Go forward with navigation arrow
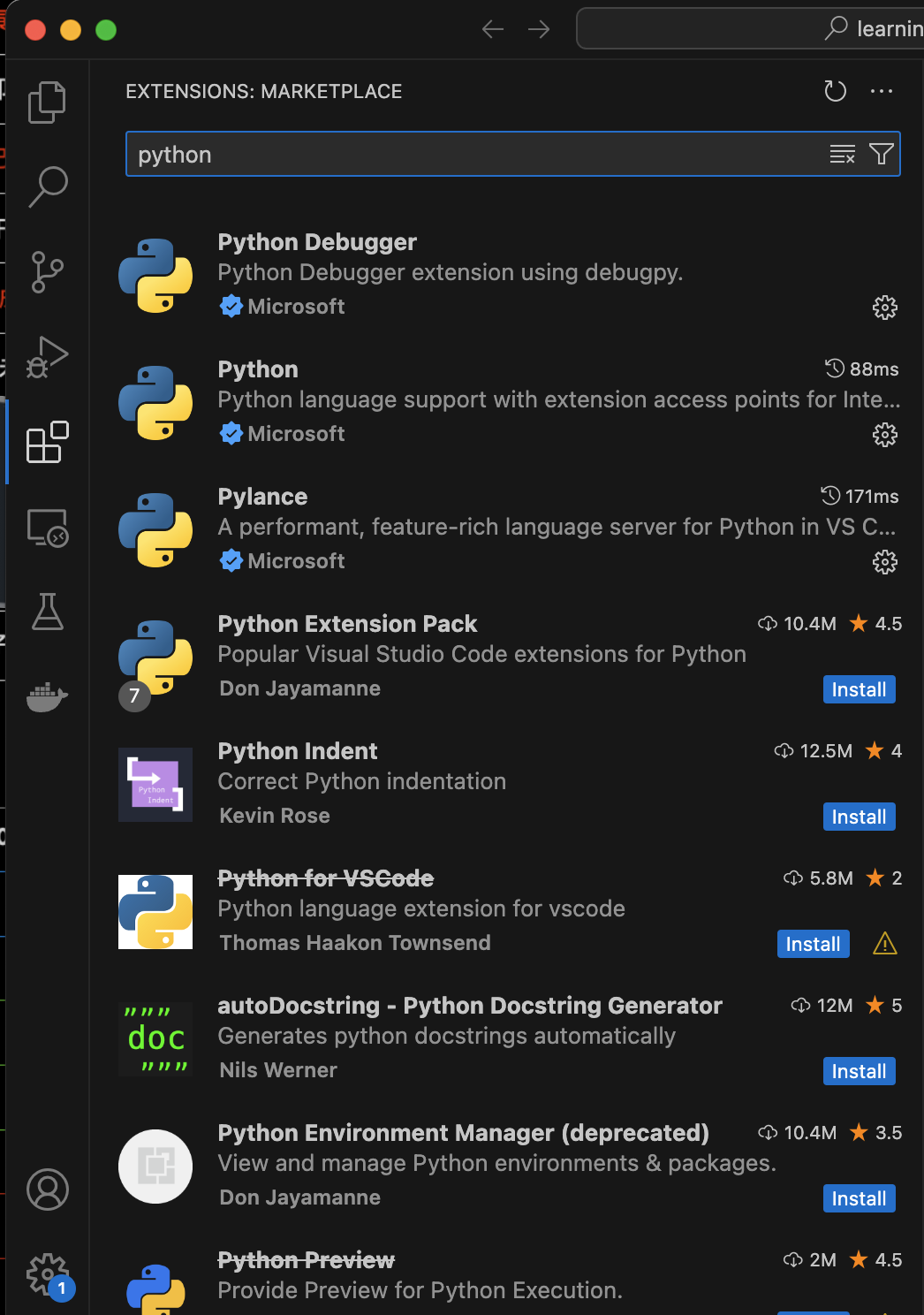Screen dimensions: 924x1315 coord(539,29)
